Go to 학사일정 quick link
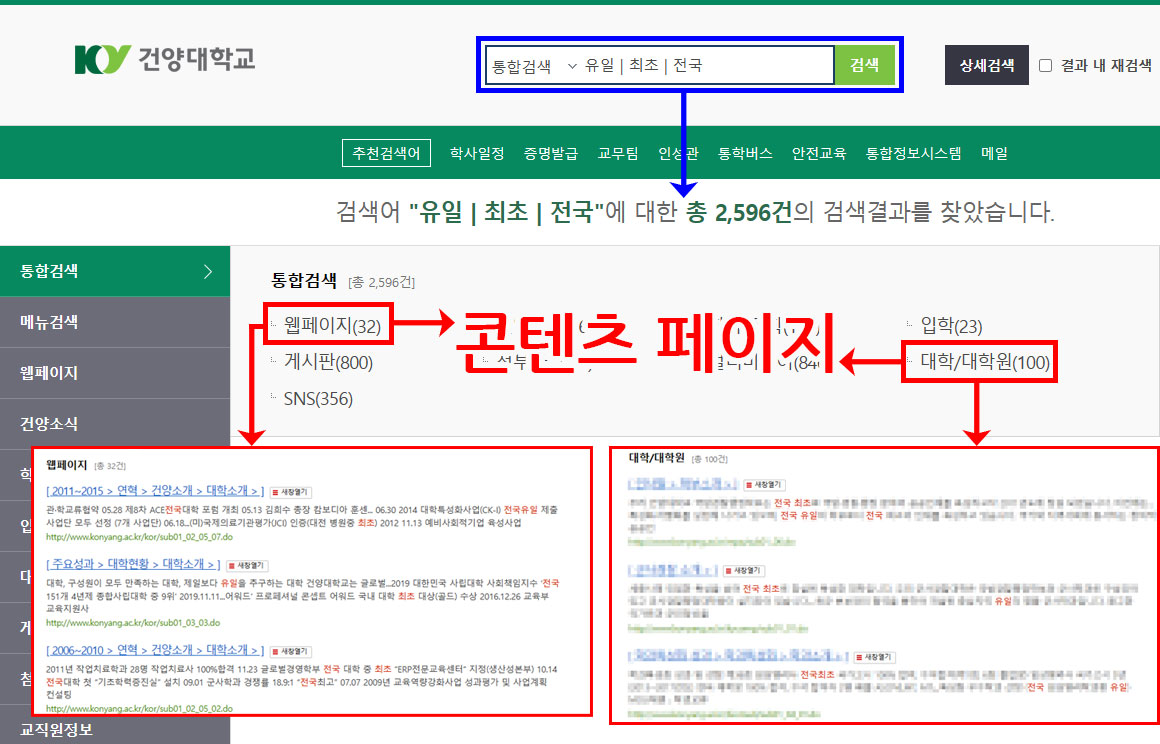Viewport: 1160px width, 744px height. (477, 153)
